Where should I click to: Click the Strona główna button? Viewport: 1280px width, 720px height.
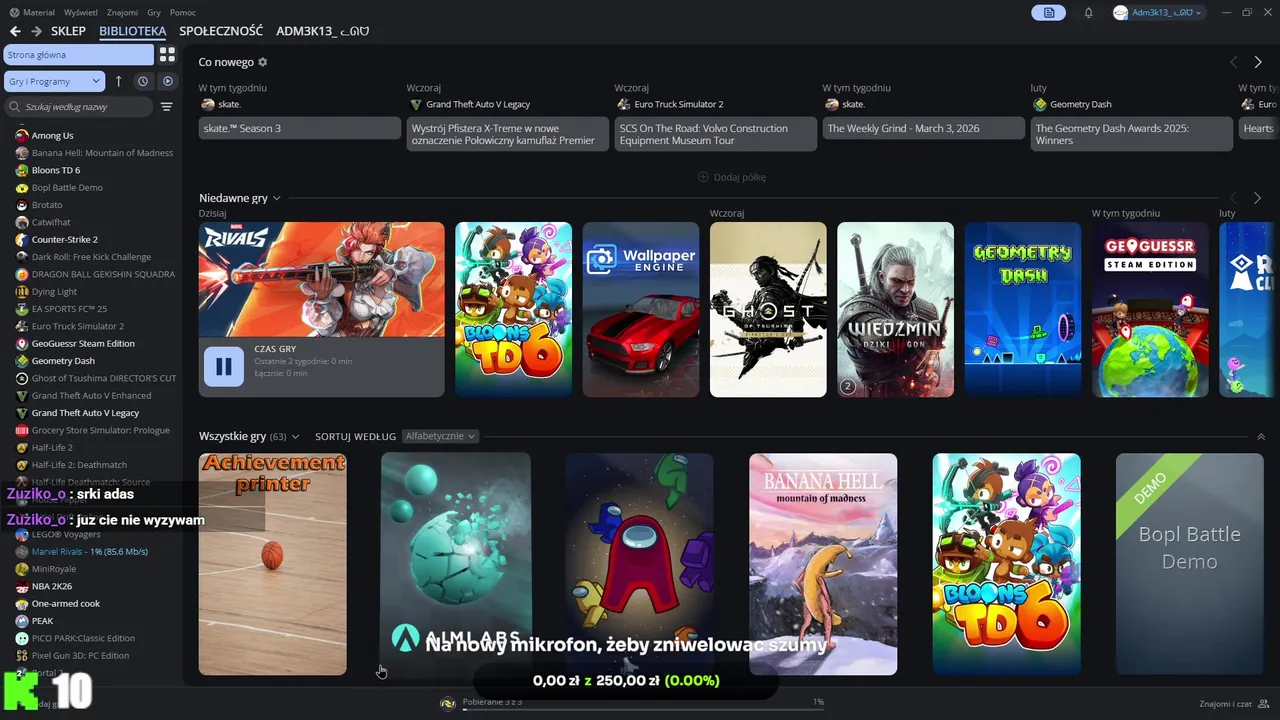click(x=78, y=55)
